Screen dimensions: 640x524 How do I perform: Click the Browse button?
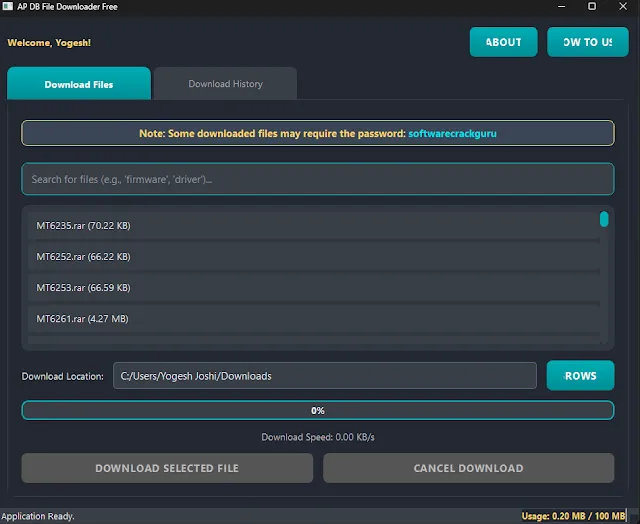pyautogui.click(x=580, y=375)
